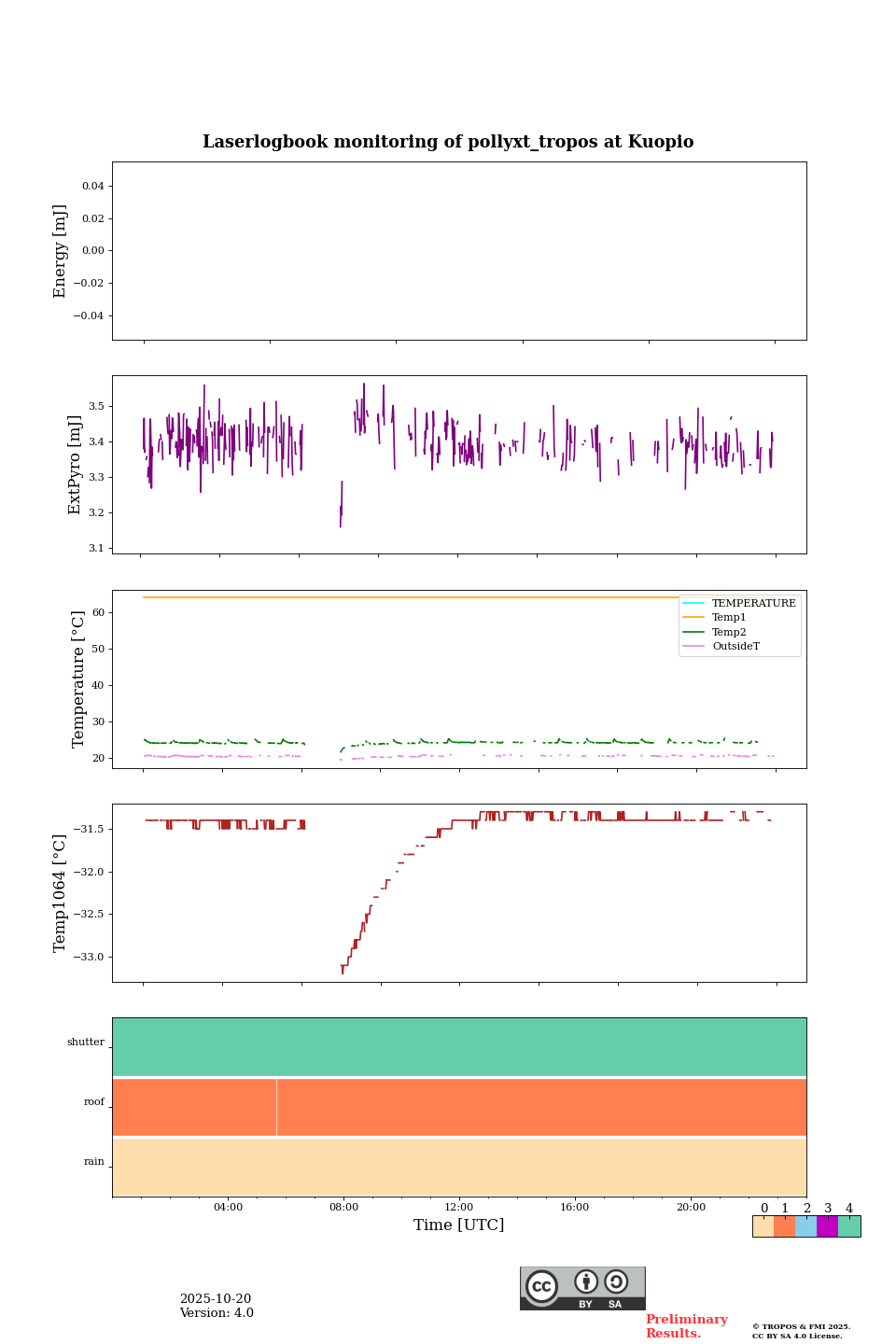Viewport: 896px width, 1344px height.
Task: Select the orange colorbar swatch labeled 1
Action: point(784,1226)
